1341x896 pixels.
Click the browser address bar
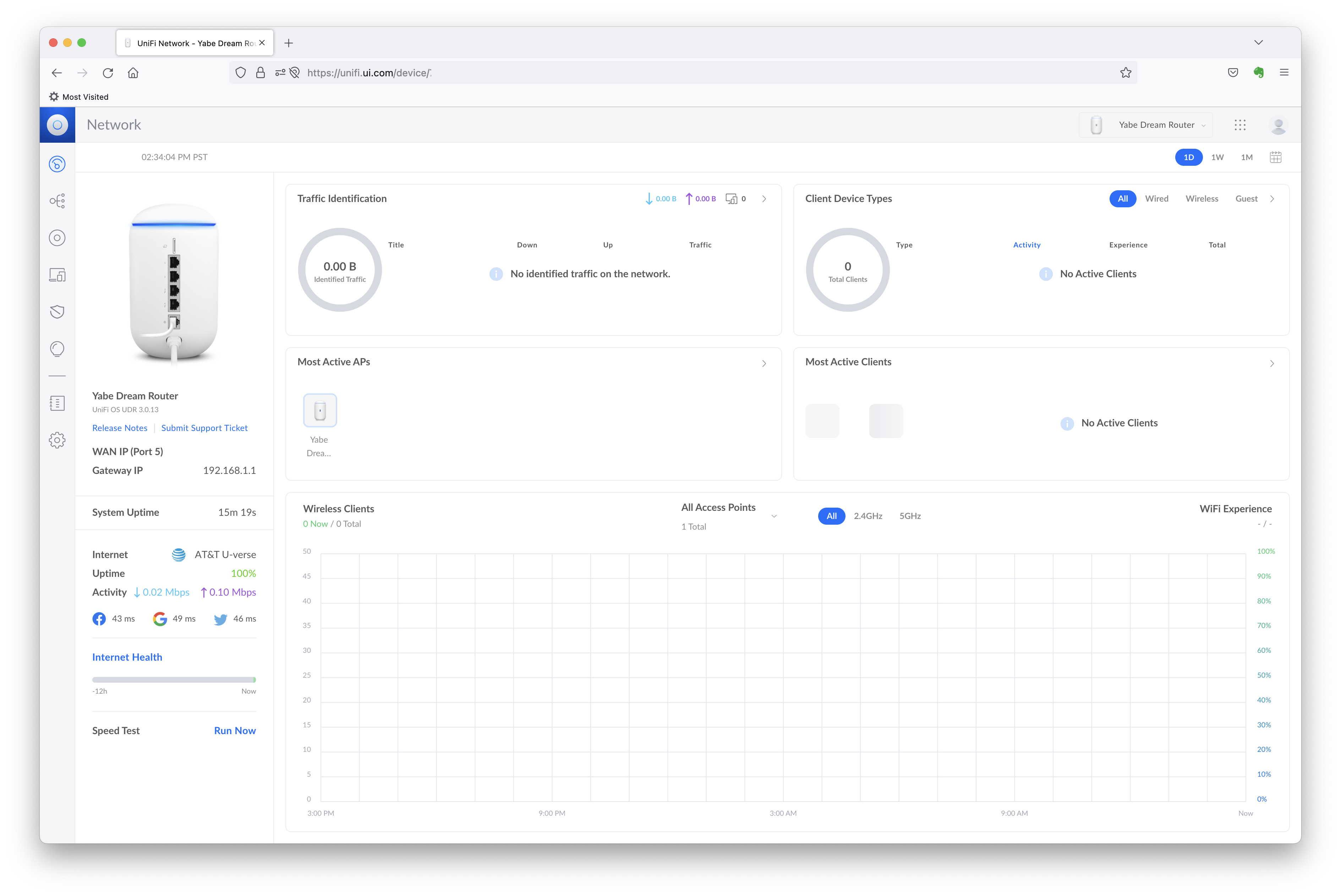(x=683, y=72)
